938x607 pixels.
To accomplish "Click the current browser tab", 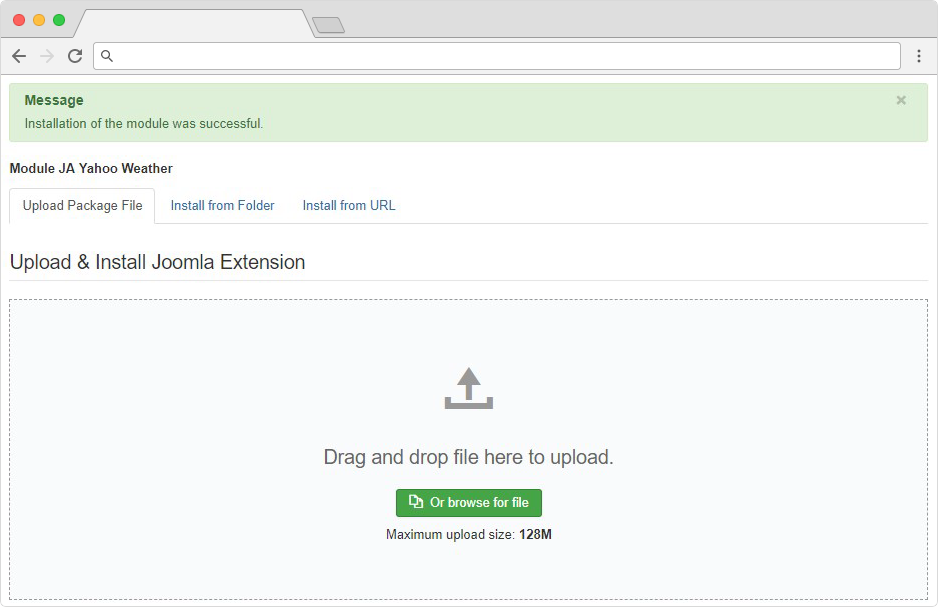I will [193, 24].
